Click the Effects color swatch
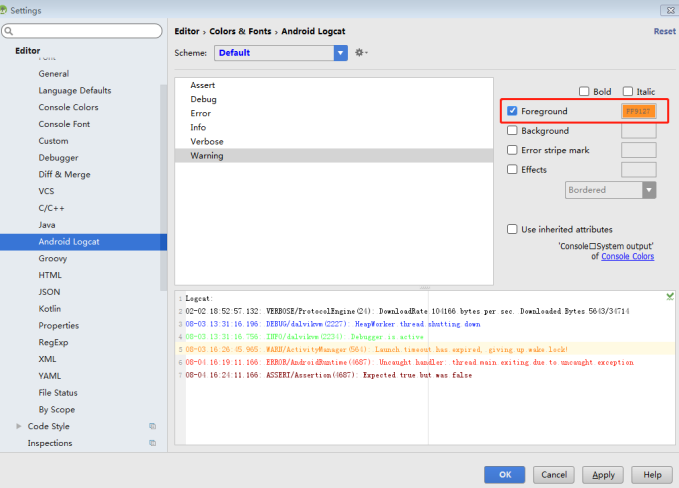Screen dimensions: 679x488 coord(639,169)
